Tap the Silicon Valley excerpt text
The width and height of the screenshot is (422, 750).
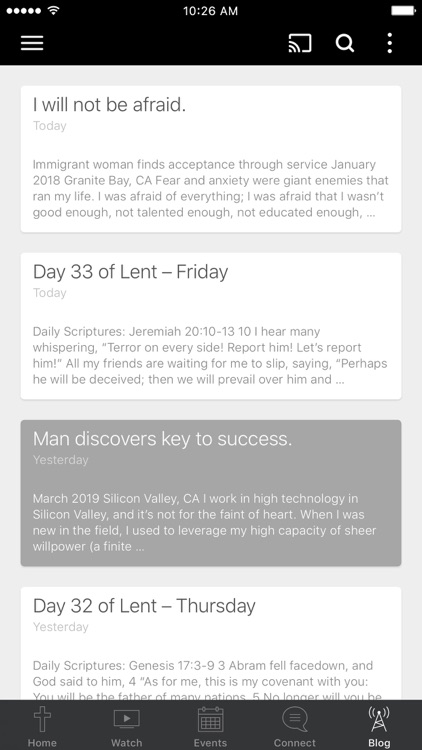204,522
